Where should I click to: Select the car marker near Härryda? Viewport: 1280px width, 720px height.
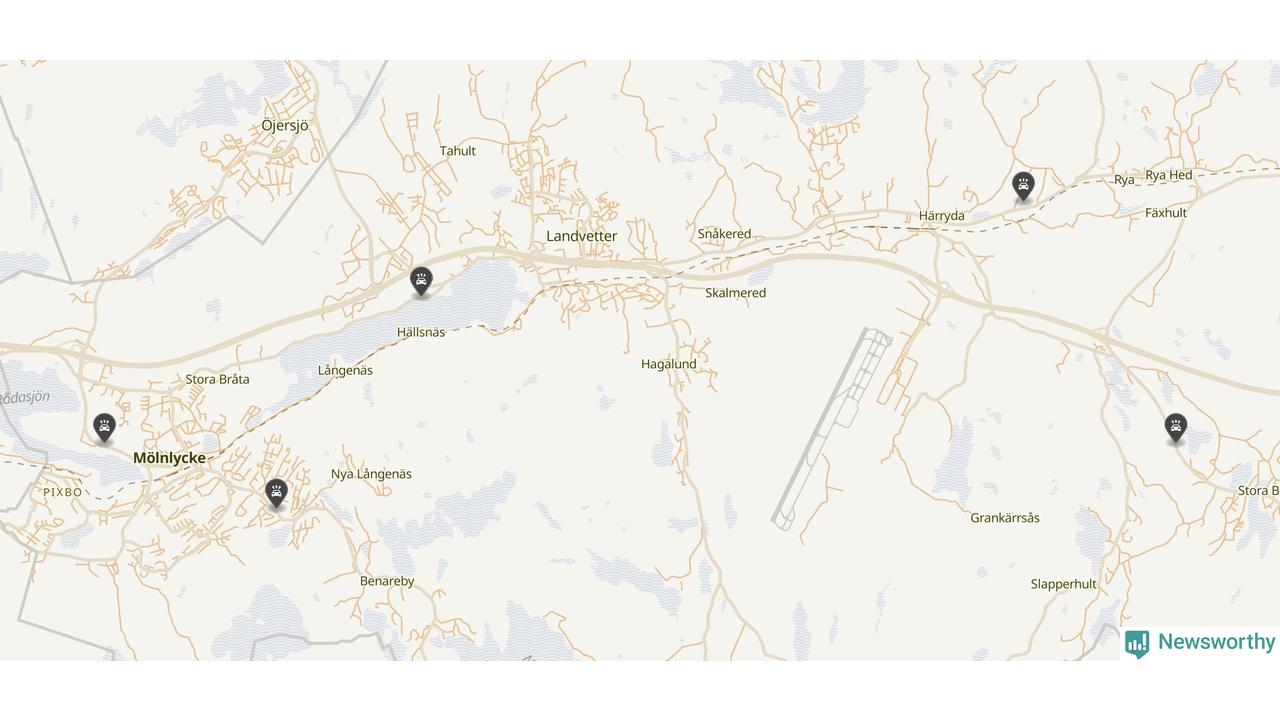tap(1022, 186)
